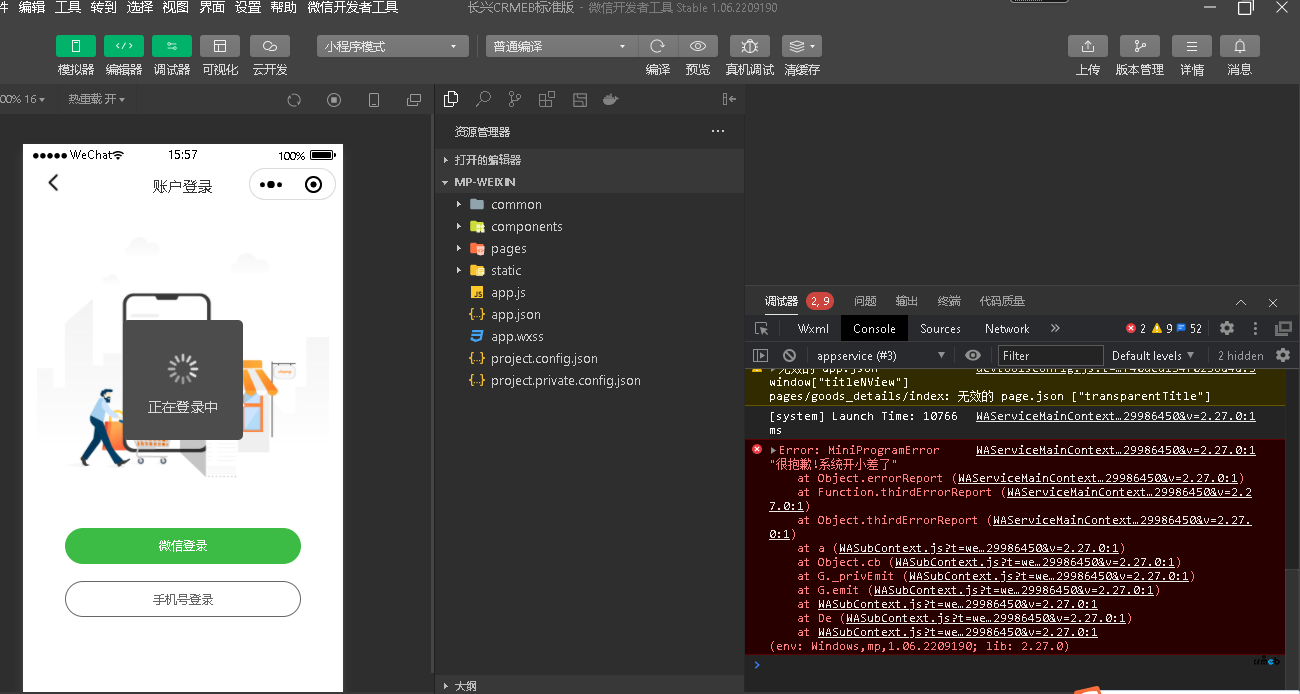Collapse the MP-WEIXIN project root
Image resolution: width=1300 pixels, height=694 pixels.
589,182
